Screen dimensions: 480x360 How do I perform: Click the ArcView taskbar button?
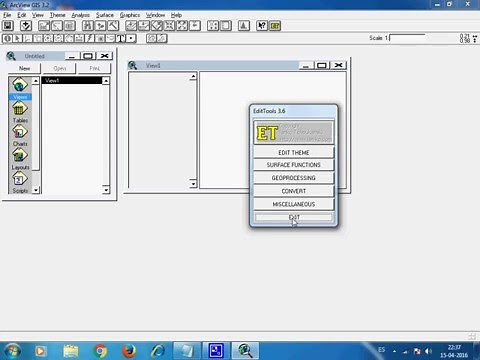point(245,351)
